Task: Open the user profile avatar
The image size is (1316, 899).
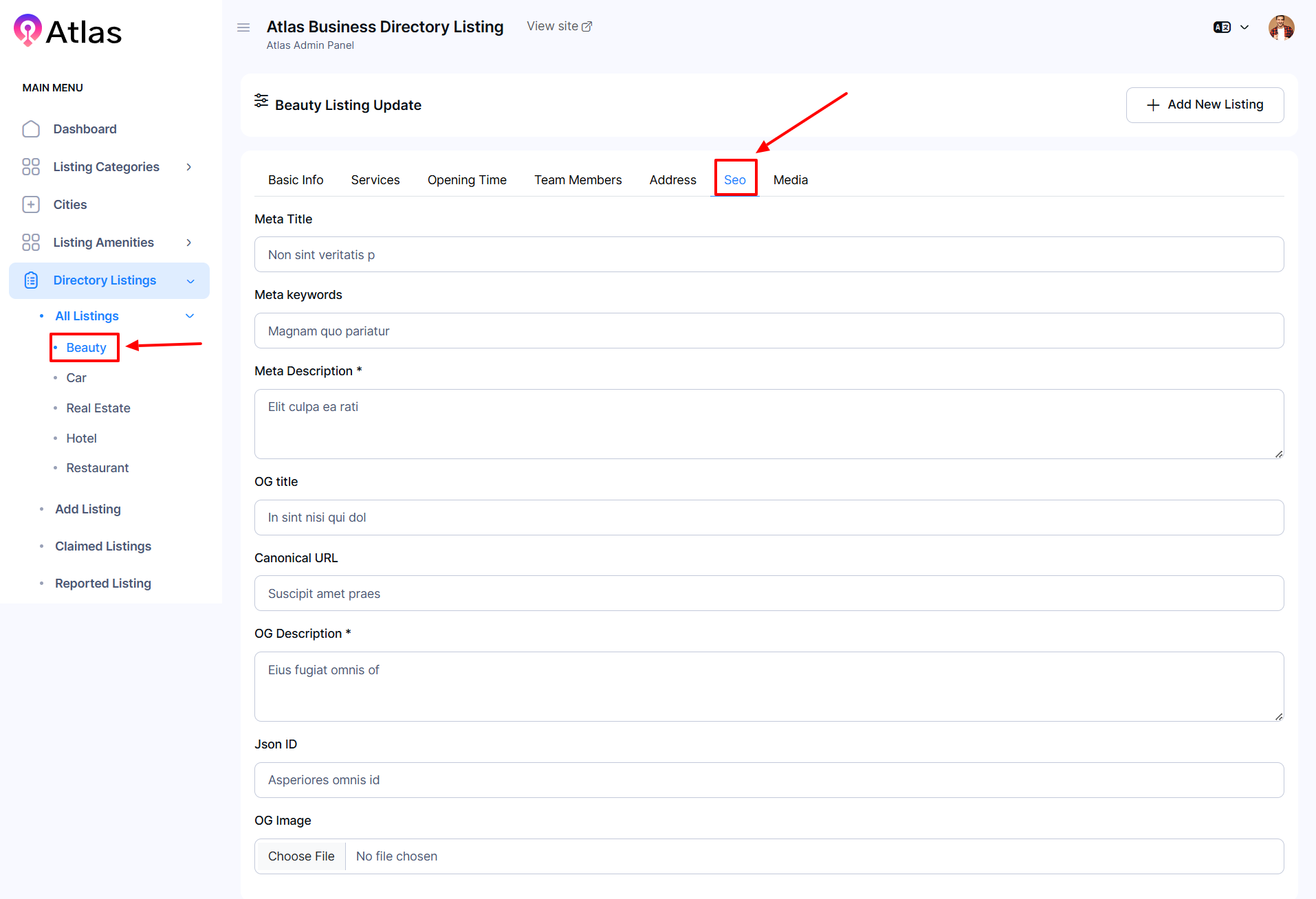Action: tap(1281, 28)
